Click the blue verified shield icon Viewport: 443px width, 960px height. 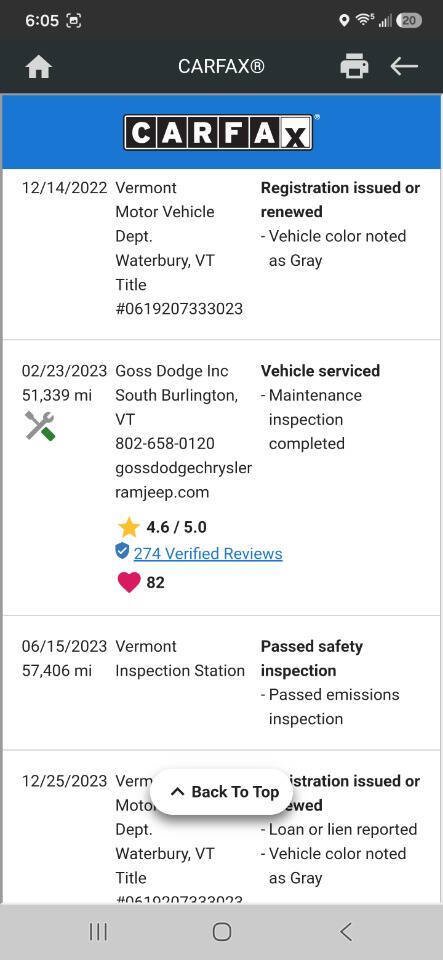pos(122,552)
